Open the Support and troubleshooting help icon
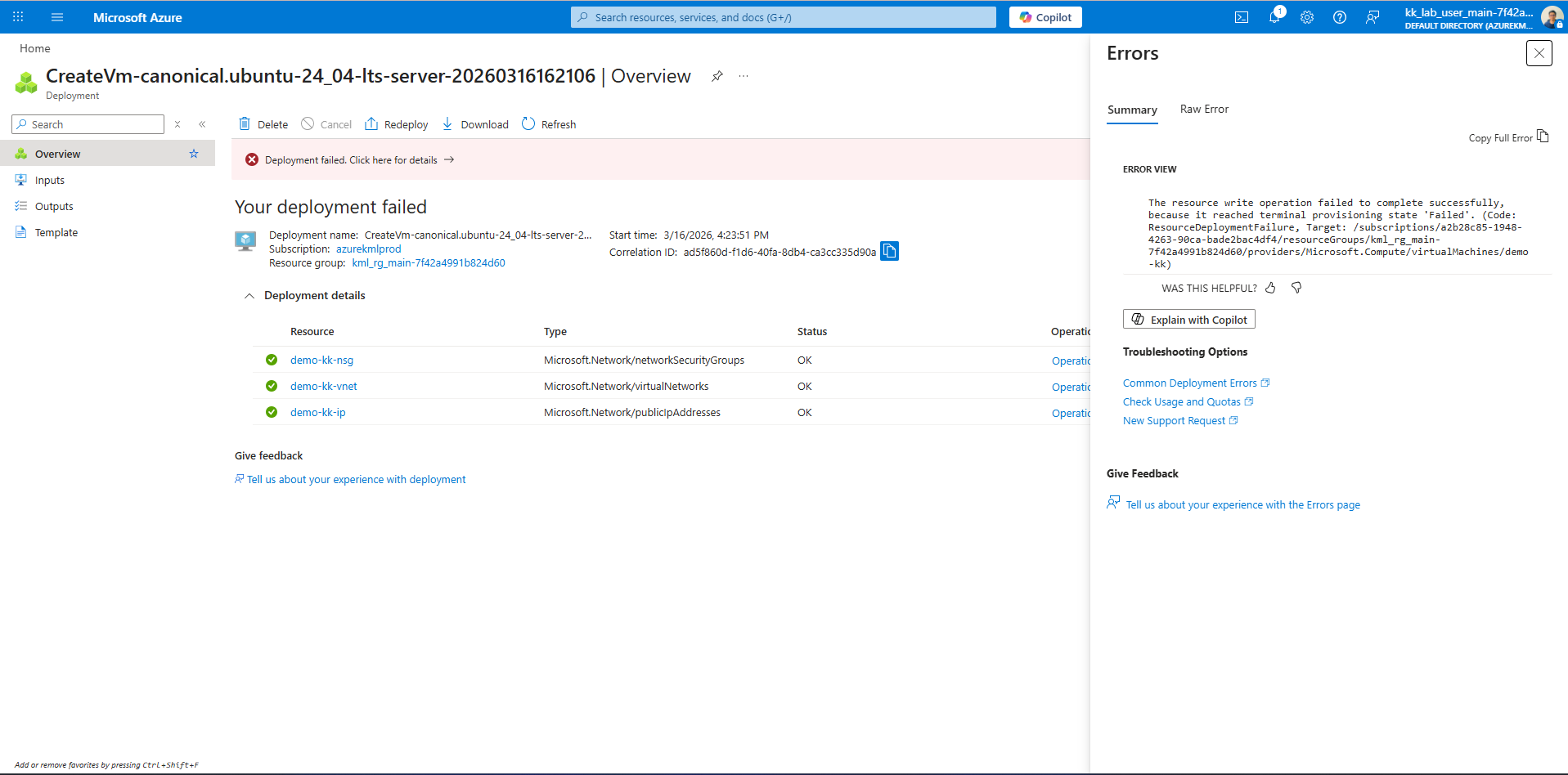The image size is (1568, 775). pos(1340,17)
